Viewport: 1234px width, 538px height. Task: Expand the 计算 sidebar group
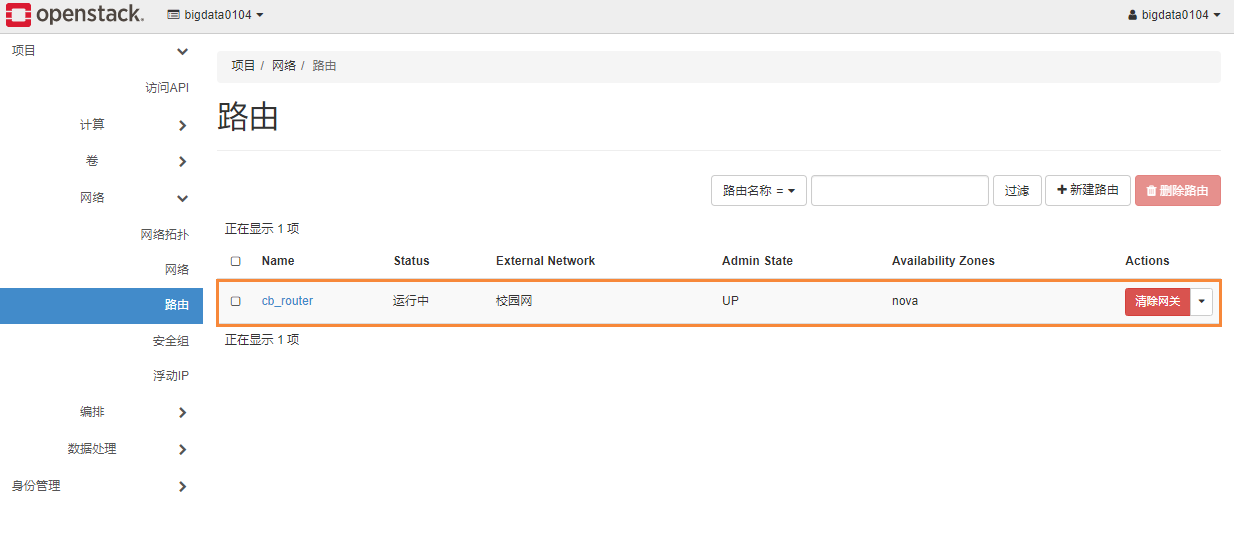[101, 125]
